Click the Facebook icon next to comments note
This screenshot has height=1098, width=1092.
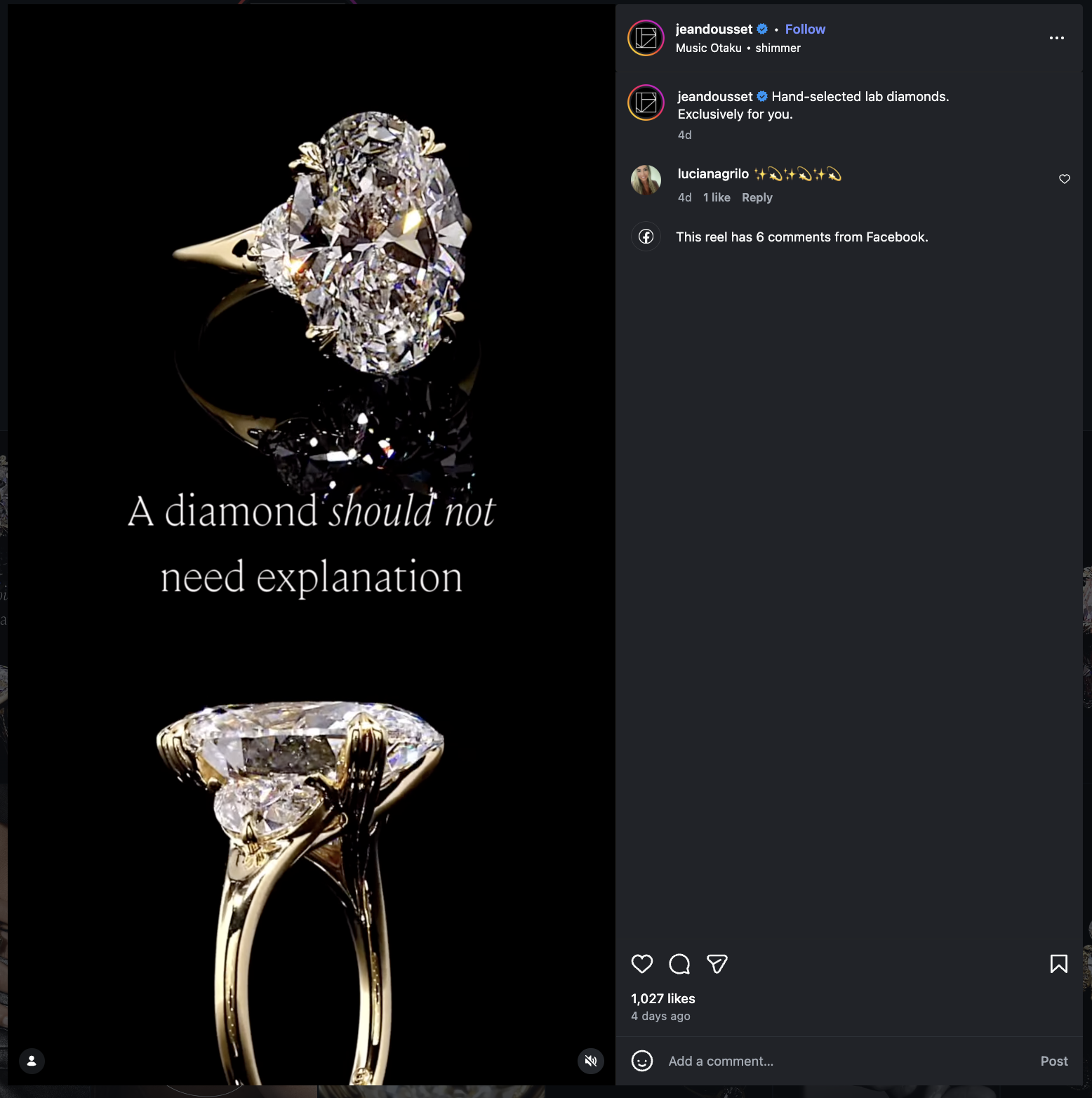[x=646, y=237]
